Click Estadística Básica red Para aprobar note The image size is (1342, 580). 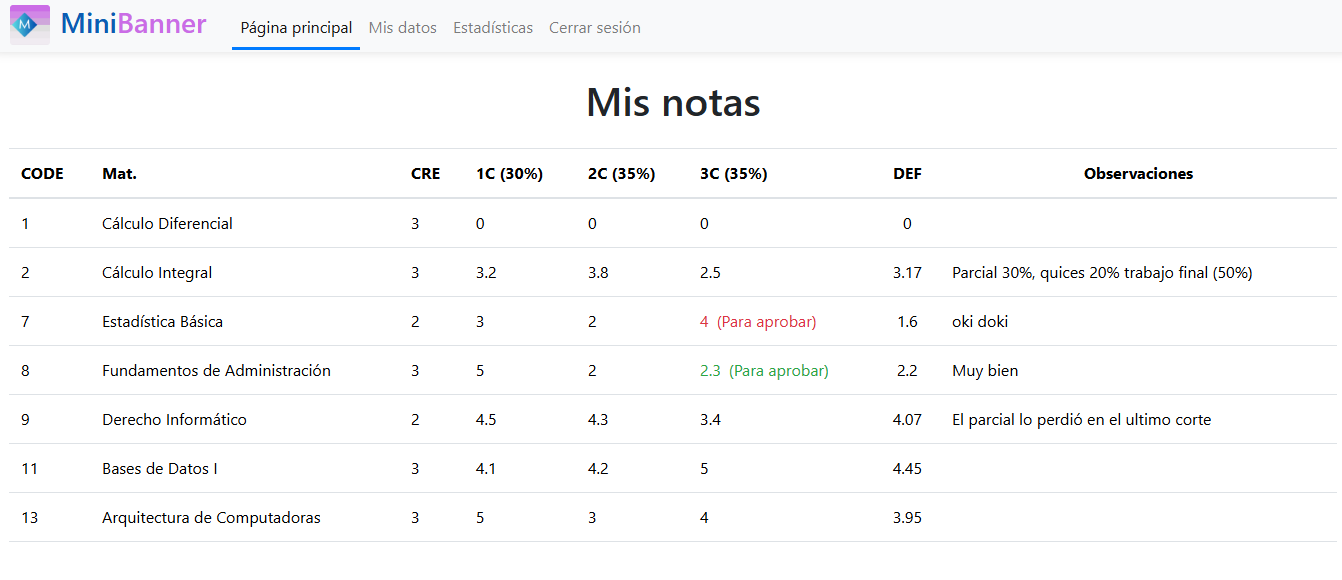[x=766, y=321]
